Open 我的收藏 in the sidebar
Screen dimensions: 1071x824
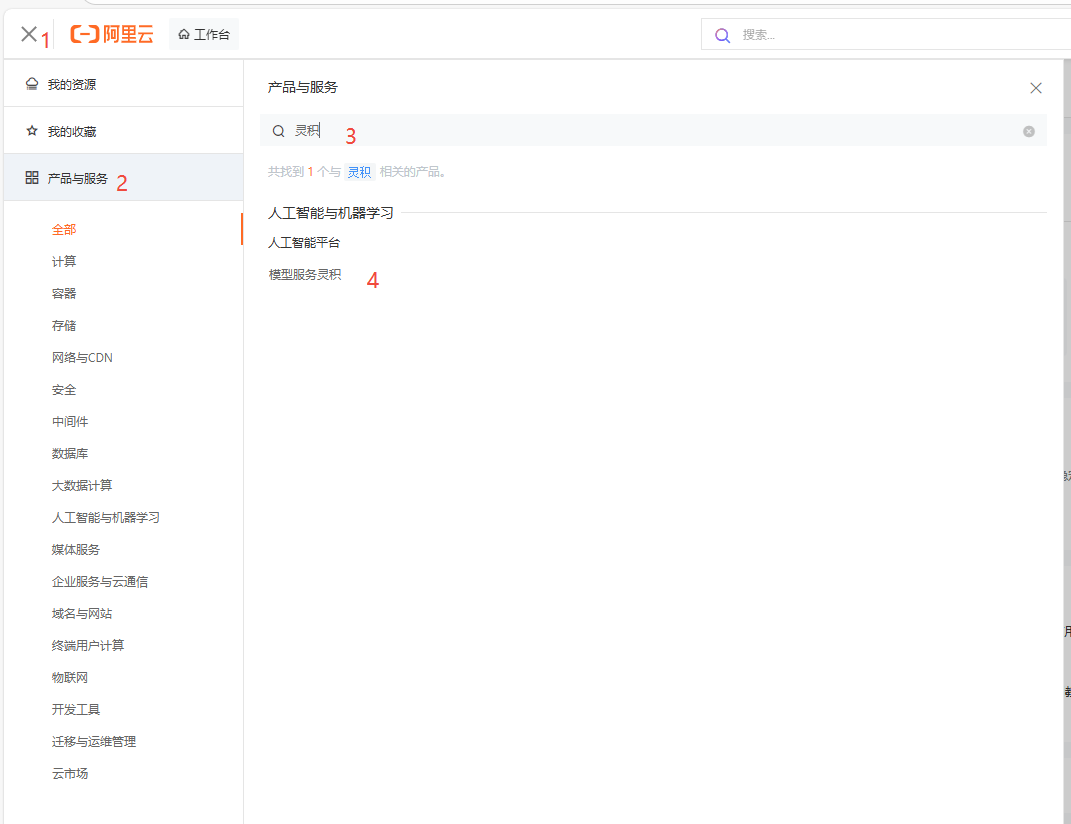coord(124,131)
